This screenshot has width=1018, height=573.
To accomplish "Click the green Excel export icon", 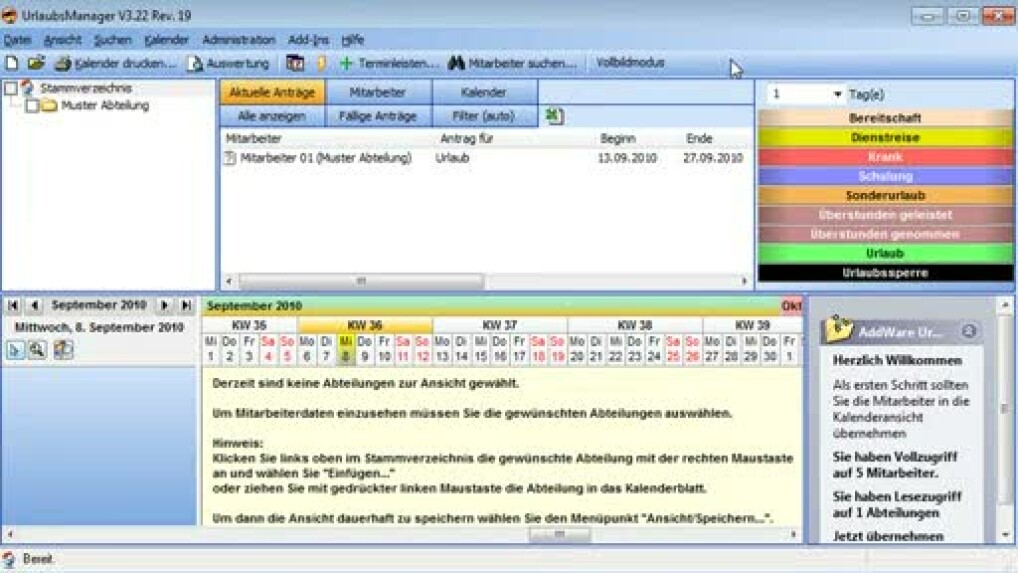I will click(x=554, y=117).
